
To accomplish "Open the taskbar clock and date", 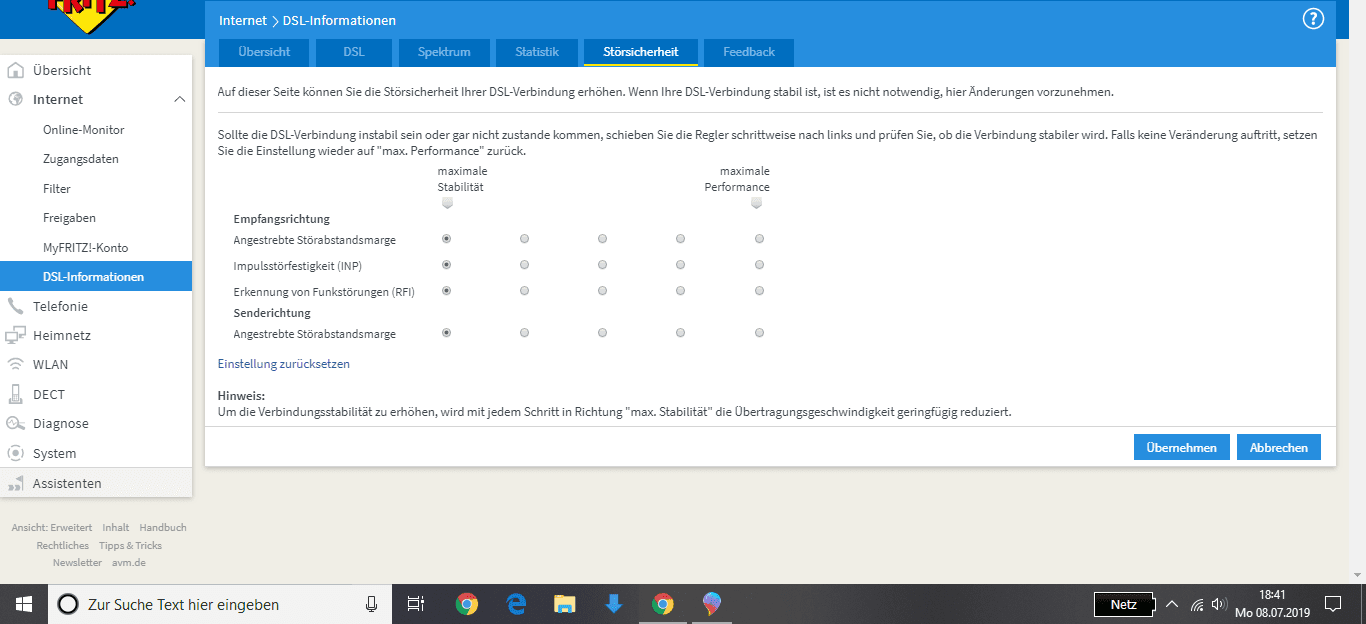I will (x=1272, y=604).
